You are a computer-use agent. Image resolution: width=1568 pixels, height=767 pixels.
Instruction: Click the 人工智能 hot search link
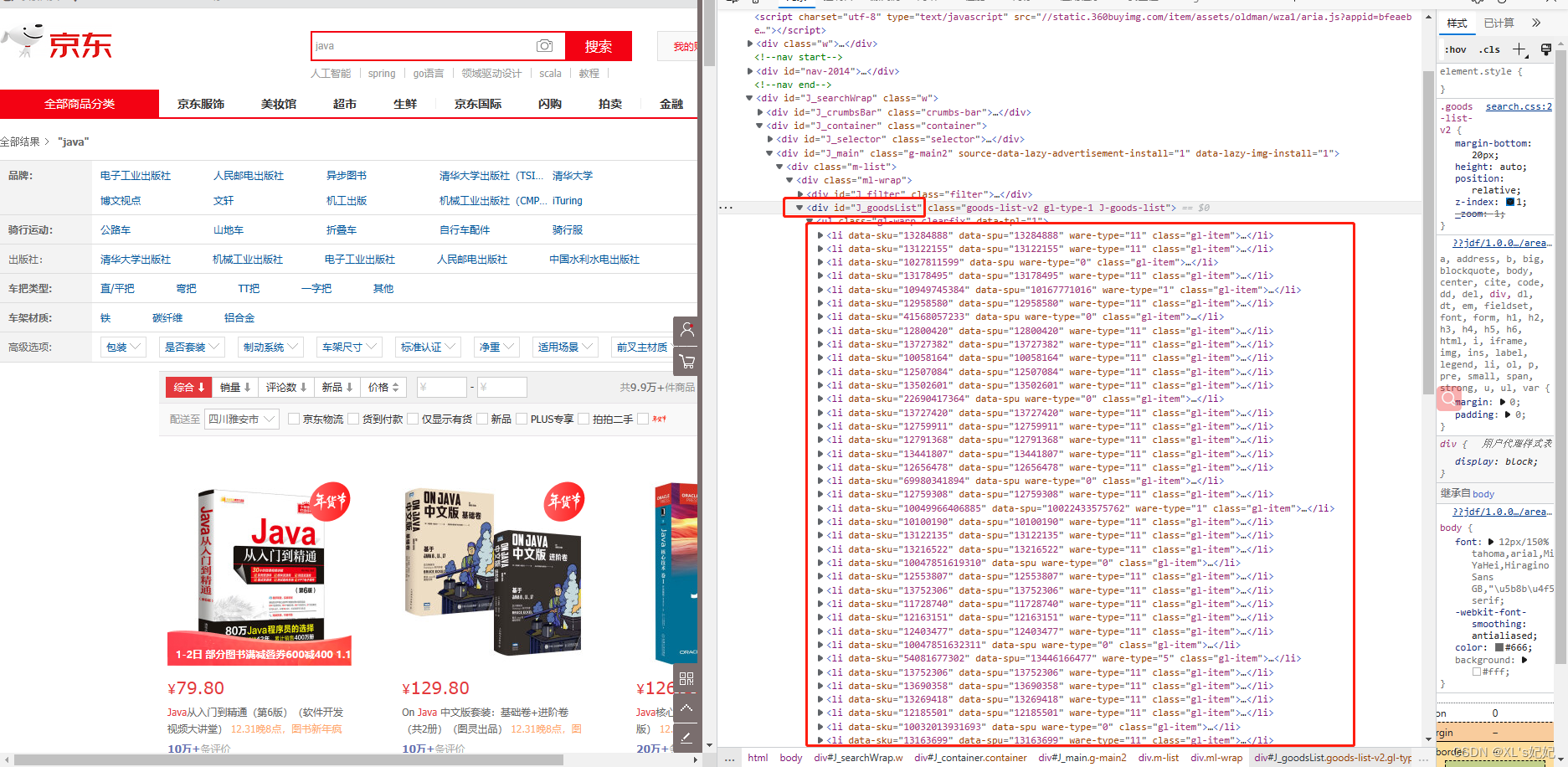[x=331, y=74]
